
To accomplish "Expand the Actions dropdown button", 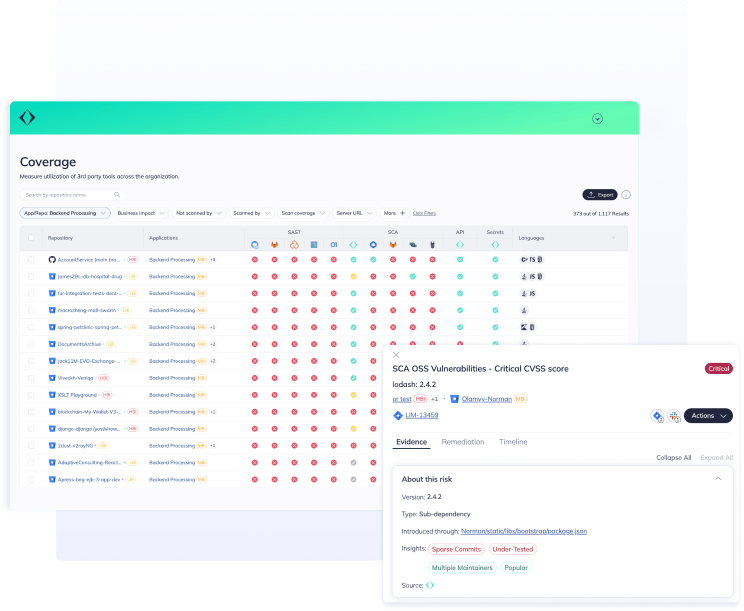I will pos(708,416).
